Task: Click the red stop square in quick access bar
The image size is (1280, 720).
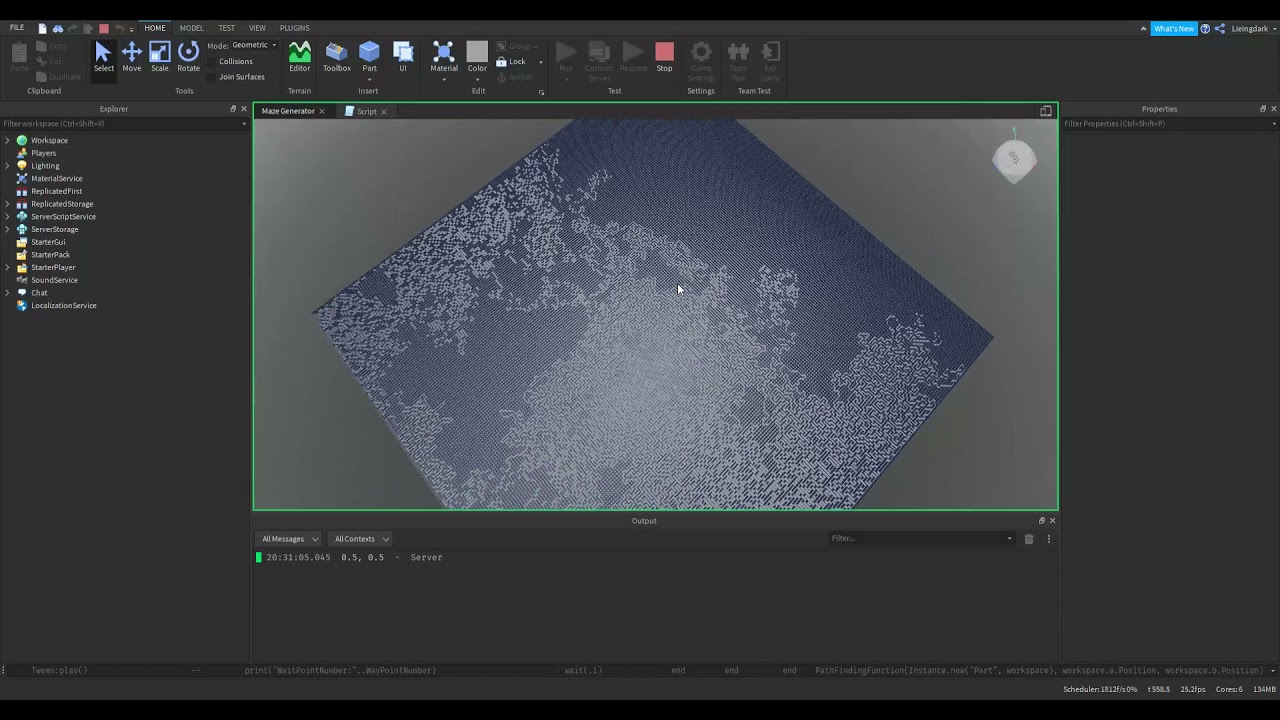Action: click(103, 28)
